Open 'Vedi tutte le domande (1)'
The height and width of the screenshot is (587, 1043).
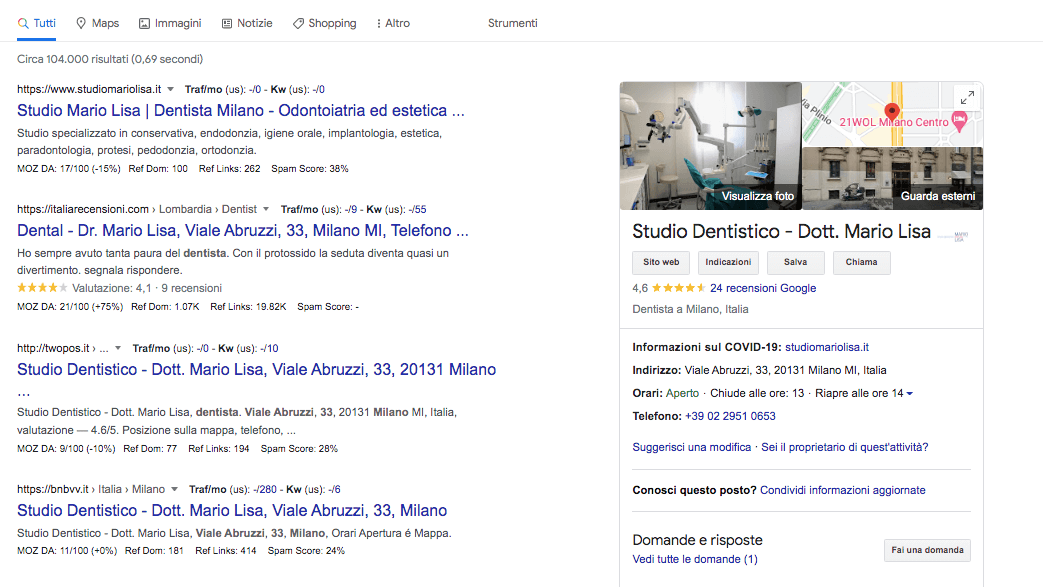[695, 560]
